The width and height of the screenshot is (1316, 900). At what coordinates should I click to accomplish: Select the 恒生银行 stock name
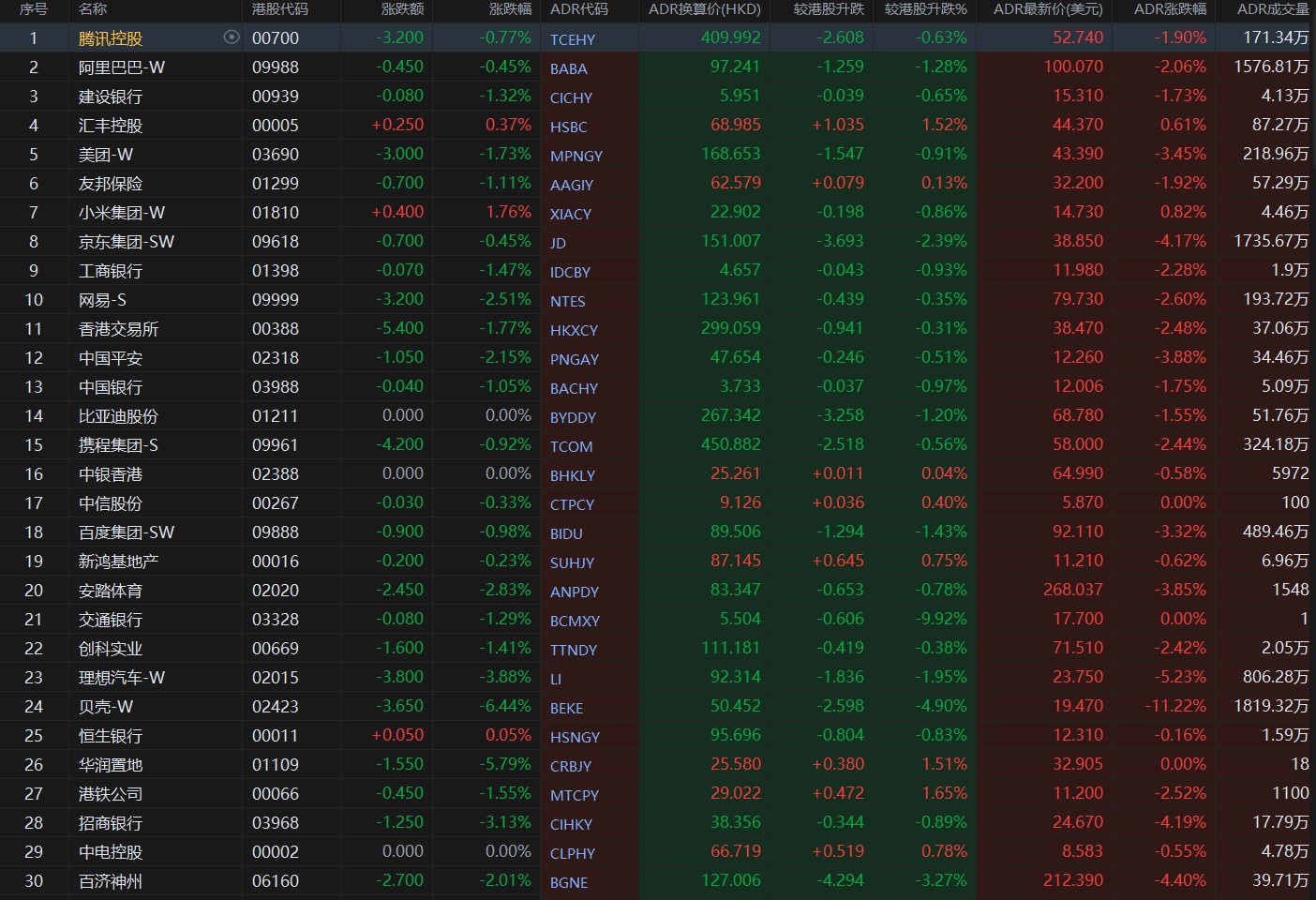(111, 736)
